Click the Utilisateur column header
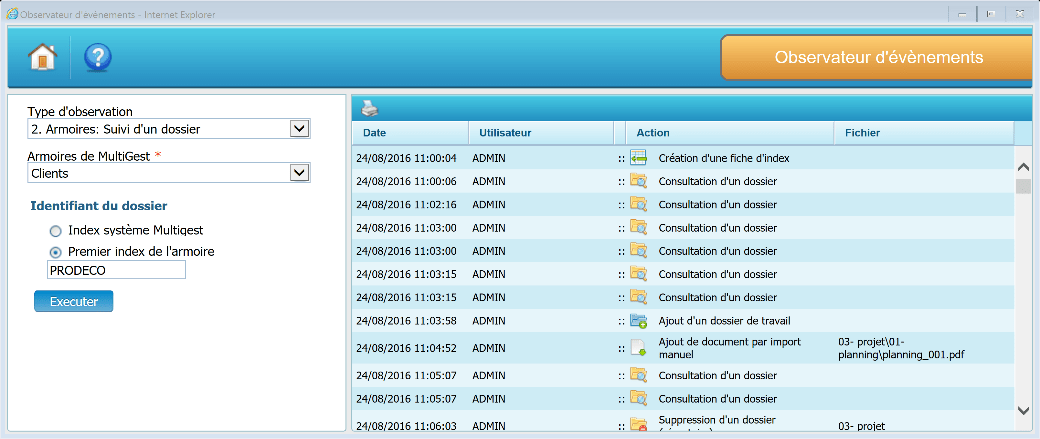 click(504, 133)
